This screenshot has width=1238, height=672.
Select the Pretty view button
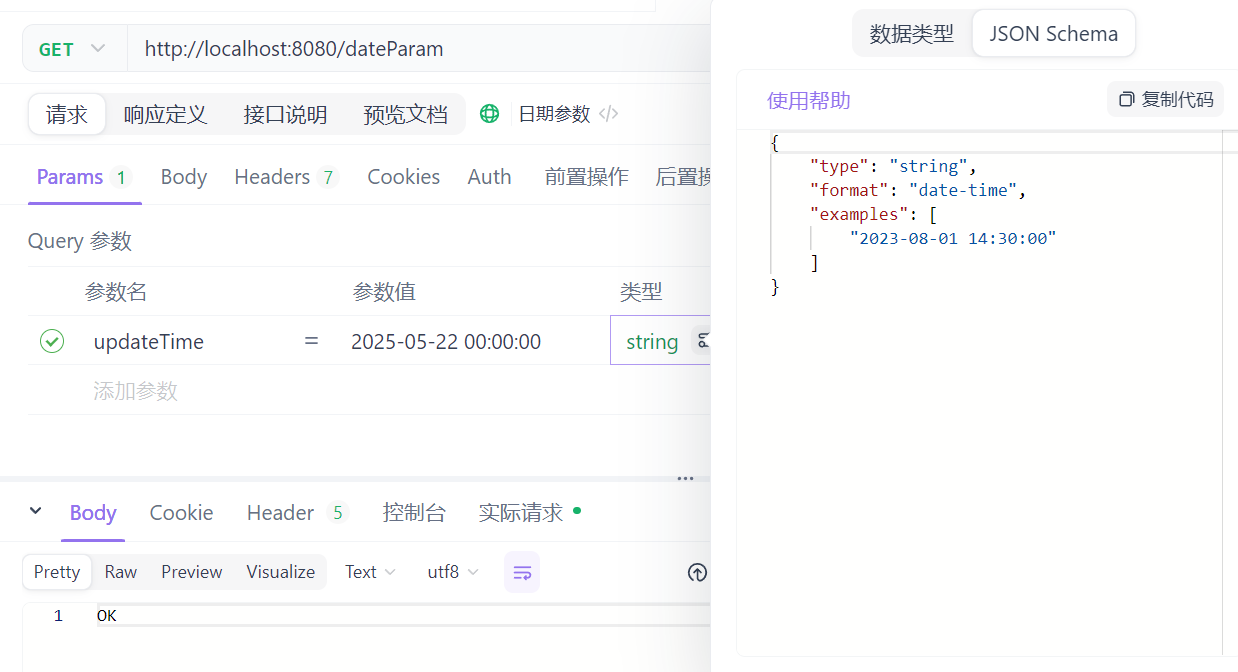click(x=57, y=572)
